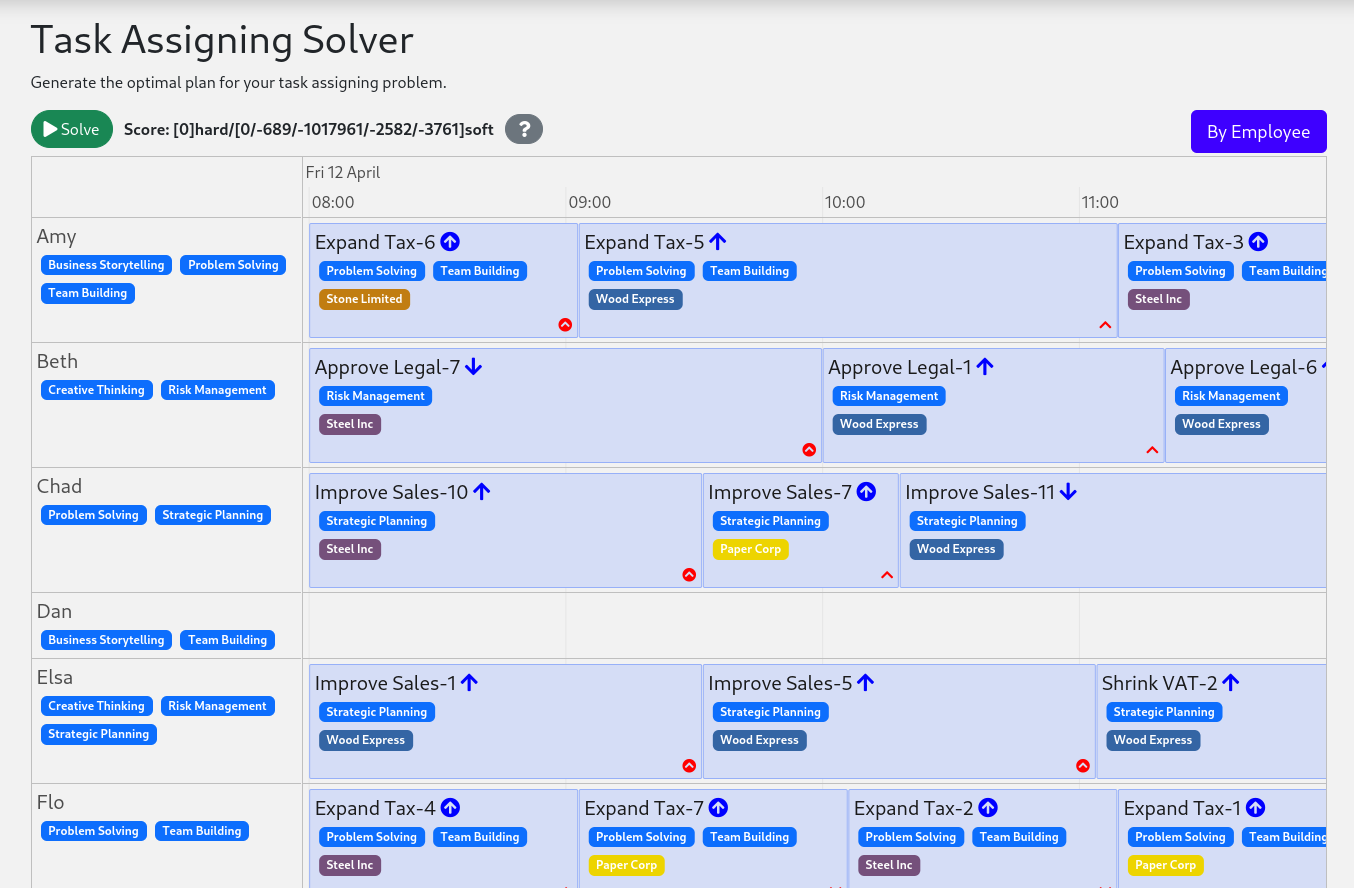
Task: Click red circled chevron on Expand Tax-6 card
Action: [x=565, y=325]
